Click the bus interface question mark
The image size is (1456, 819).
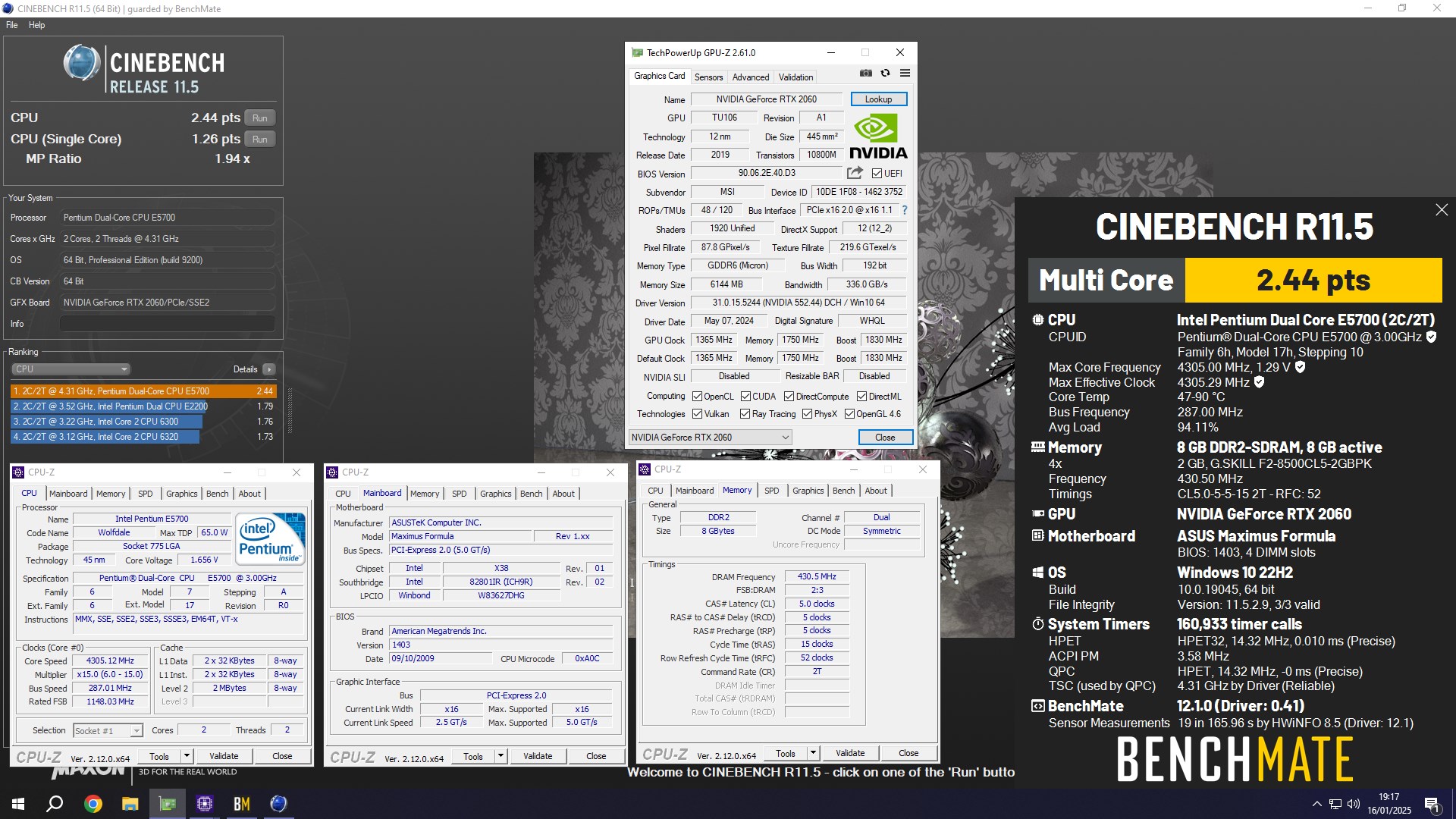904,210
